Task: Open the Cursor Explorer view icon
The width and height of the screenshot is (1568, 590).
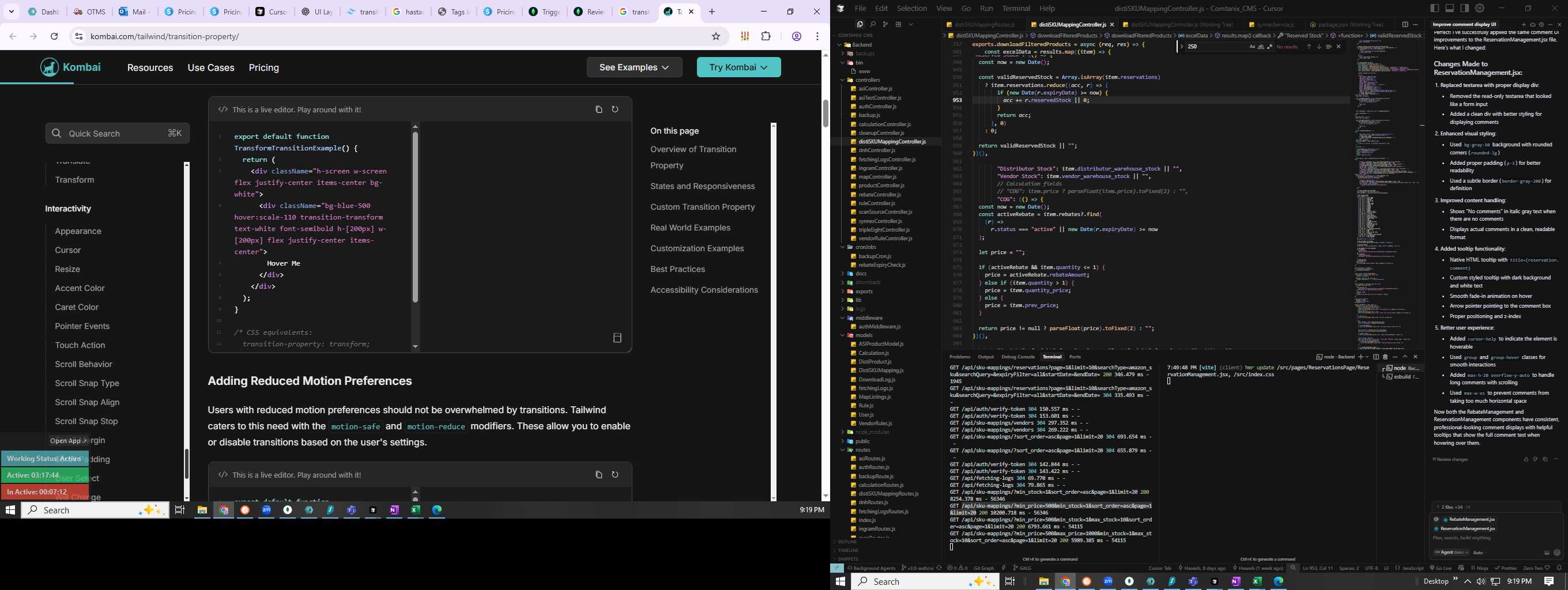Action: point(860,24)
